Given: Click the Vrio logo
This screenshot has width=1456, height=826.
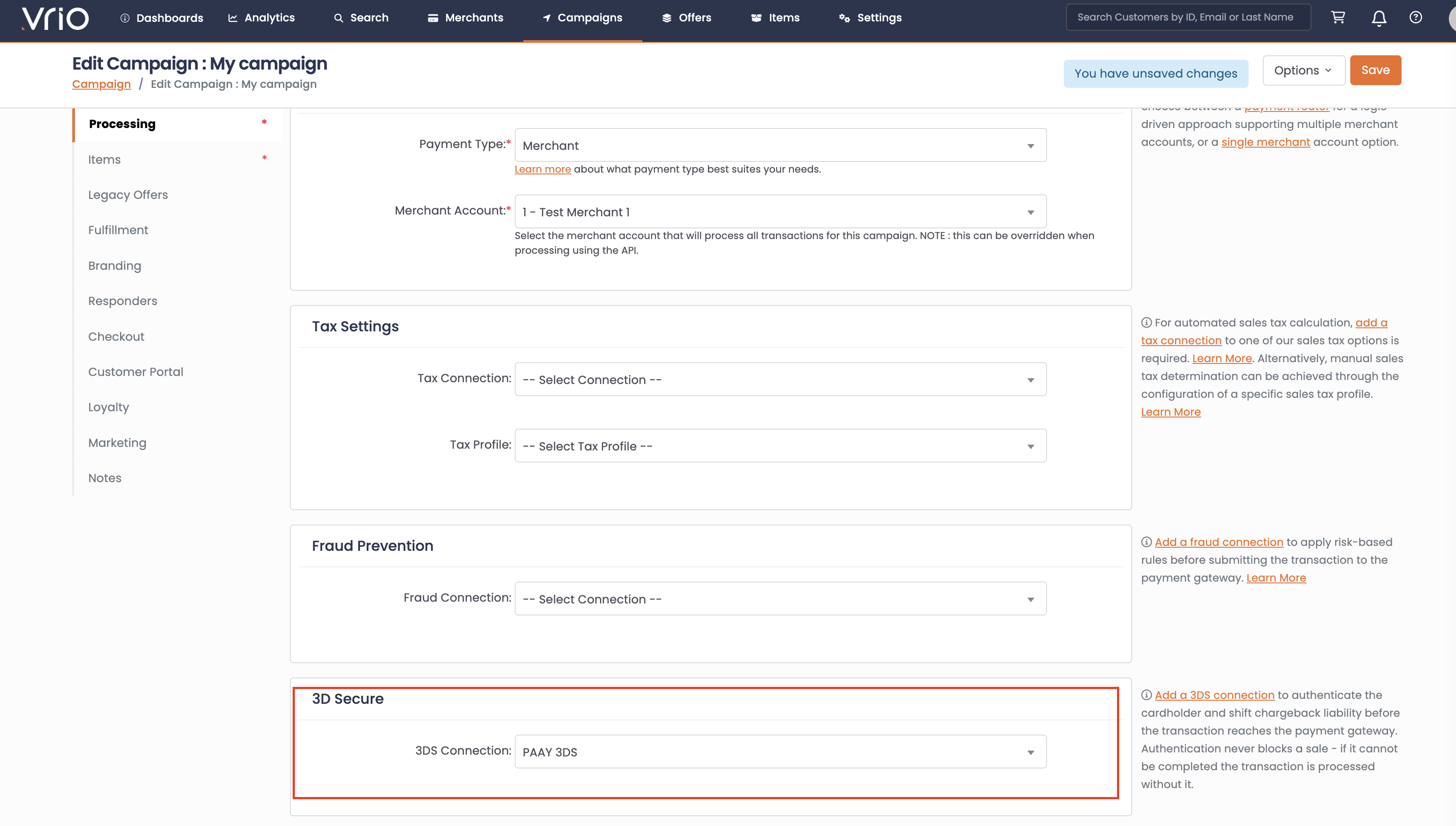Looking at the screenshot, I should coord(55,18).
